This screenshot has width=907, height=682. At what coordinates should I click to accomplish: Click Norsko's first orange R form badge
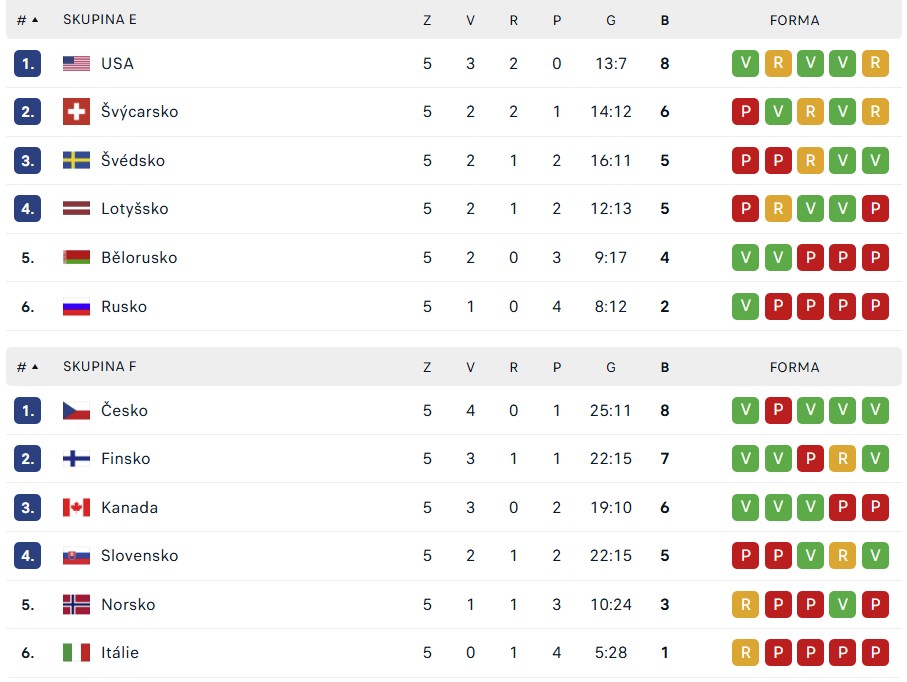[745, 604]
